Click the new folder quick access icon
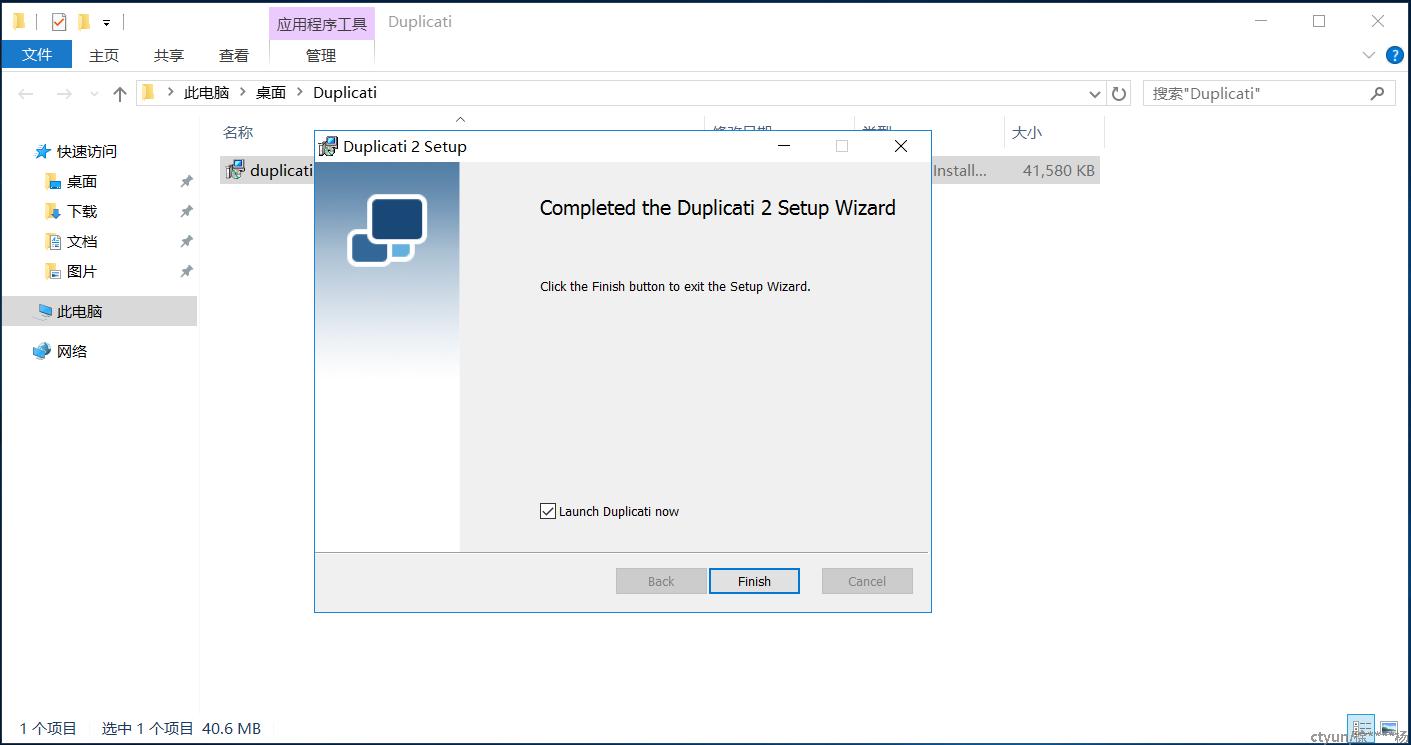 pos(84,21)
